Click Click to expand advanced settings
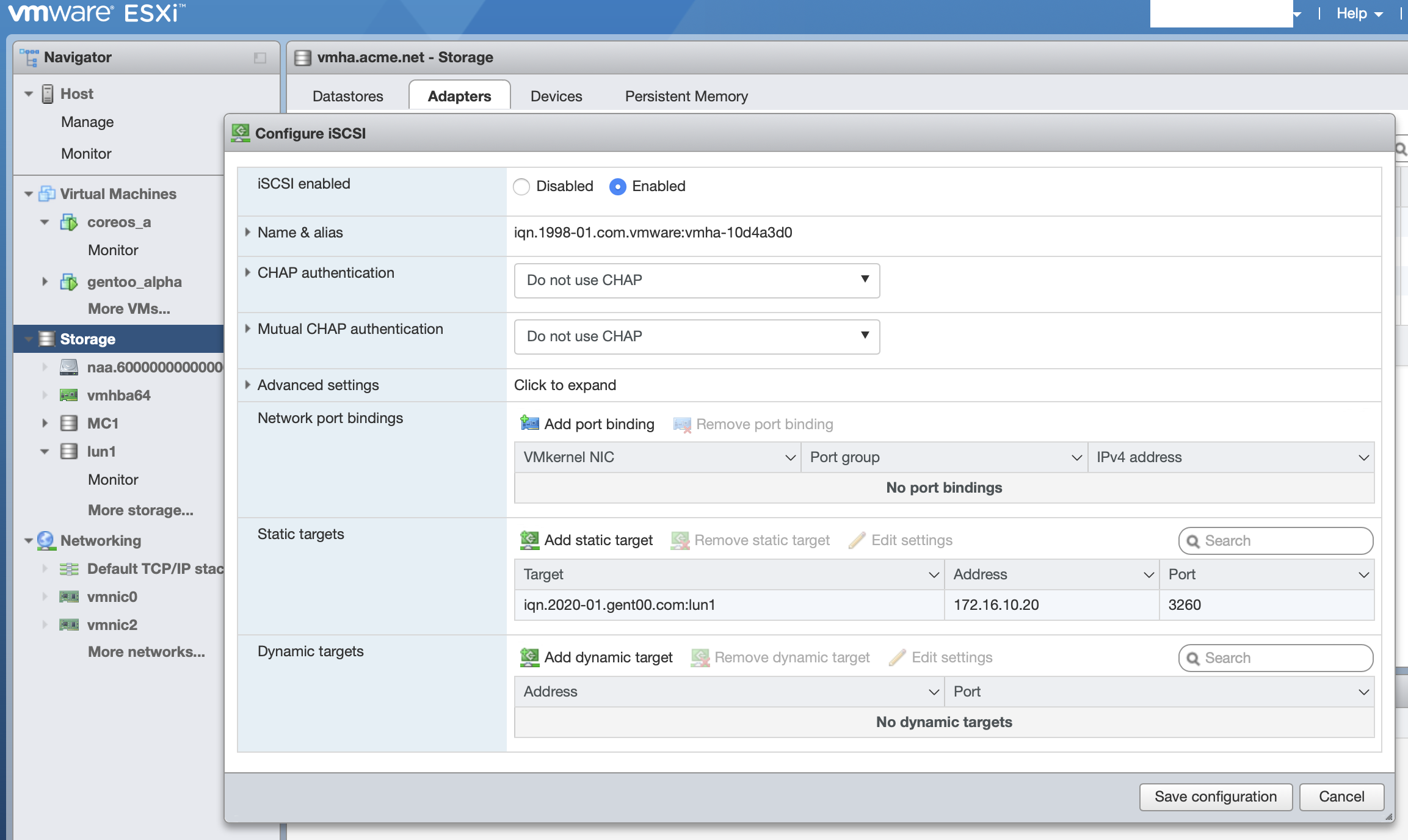Image resolution: width=1408 pixels, height=840 pixels. (x=565, y=385)
